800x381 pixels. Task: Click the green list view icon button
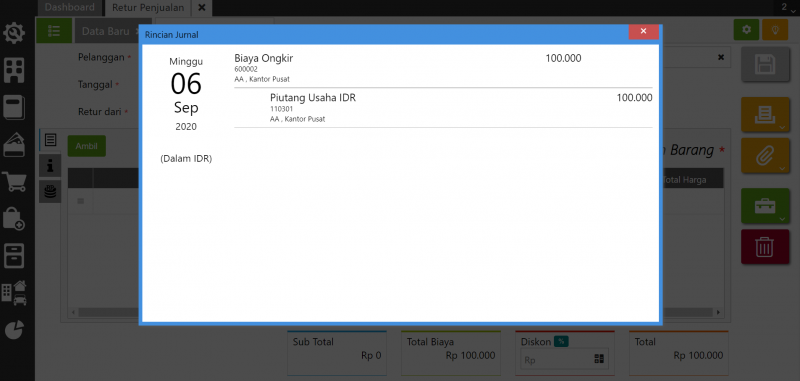point(54,31)
